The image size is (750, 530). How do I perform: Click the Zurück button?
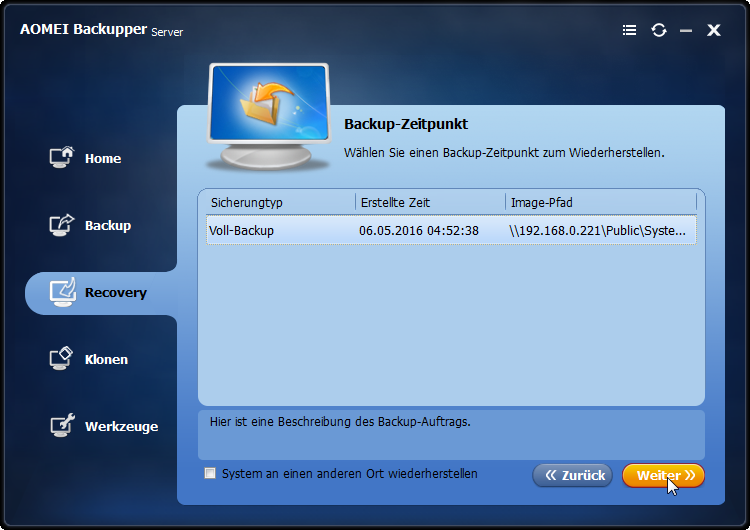(x=572, y=475)
